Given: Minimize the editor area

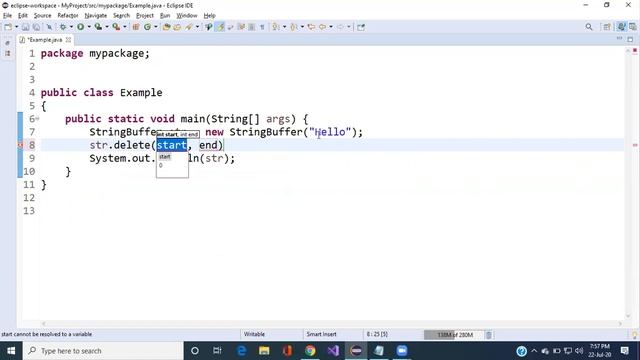Looking at the screenshot, I should (619, 38).
